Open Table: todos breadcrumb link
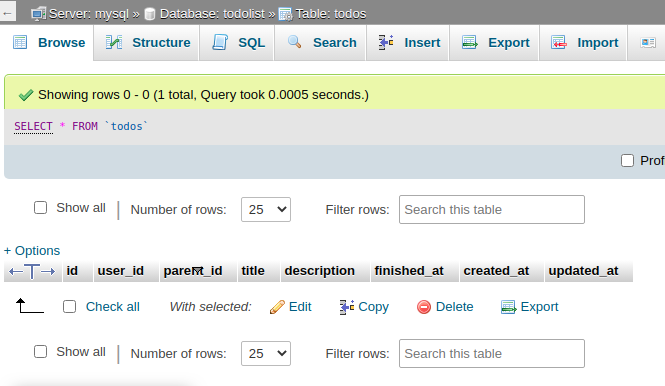The image size is (665, 386). [331, 14]
